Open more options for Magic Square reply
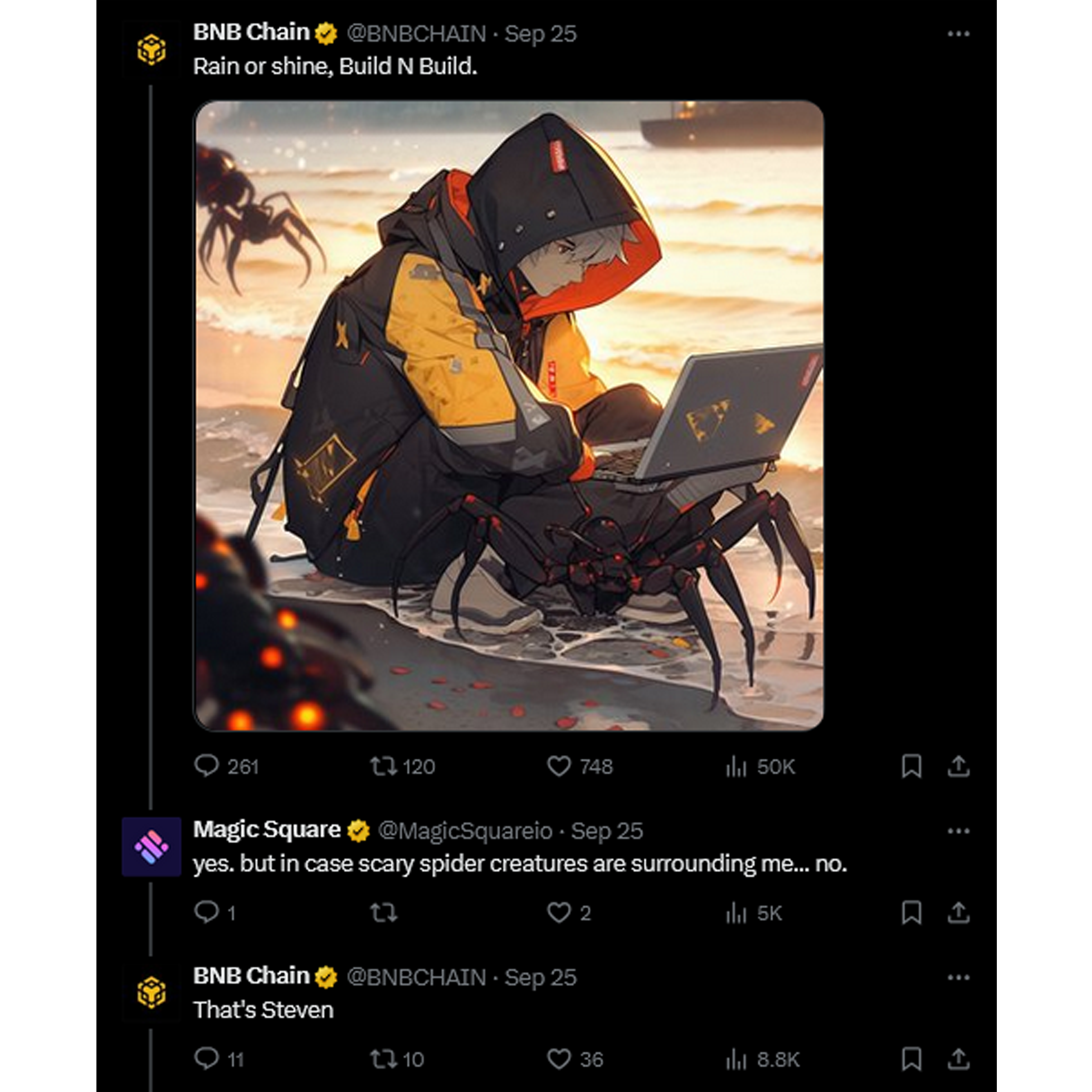The width and height of the screenshot is (1092, 1092). coord(958,831)
